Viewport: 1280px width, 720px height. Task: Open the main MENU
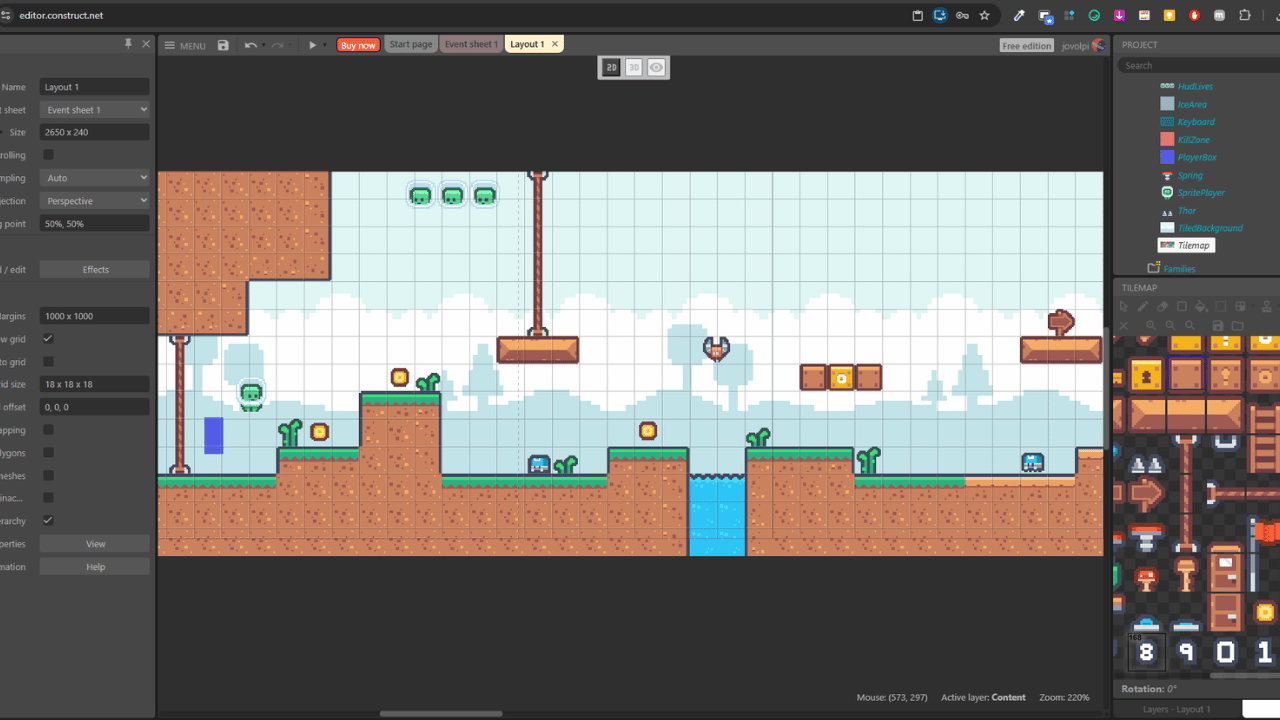coord(185,45)
